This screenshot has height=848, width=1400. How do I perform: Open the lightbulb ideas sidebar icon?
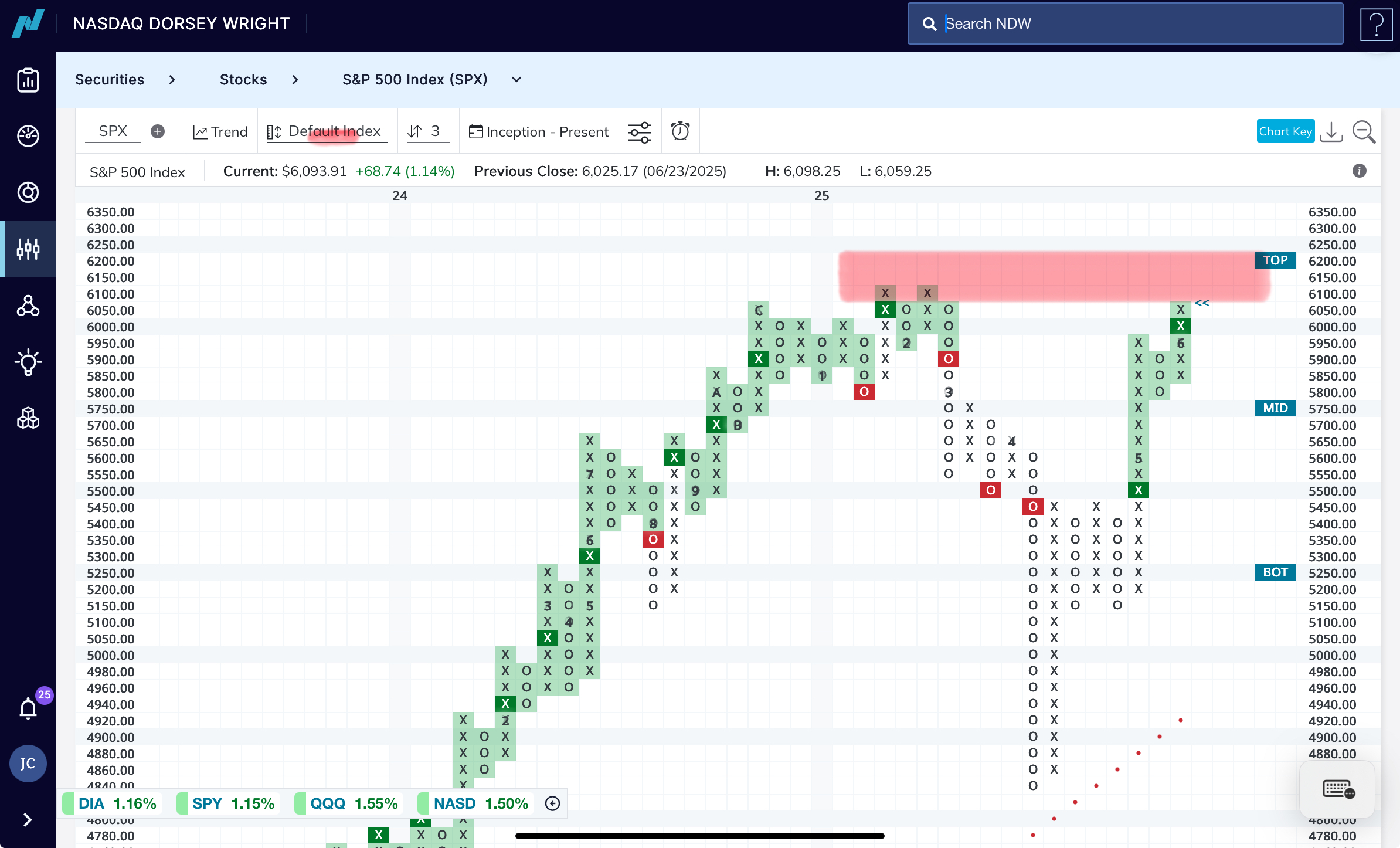point(28,362)
